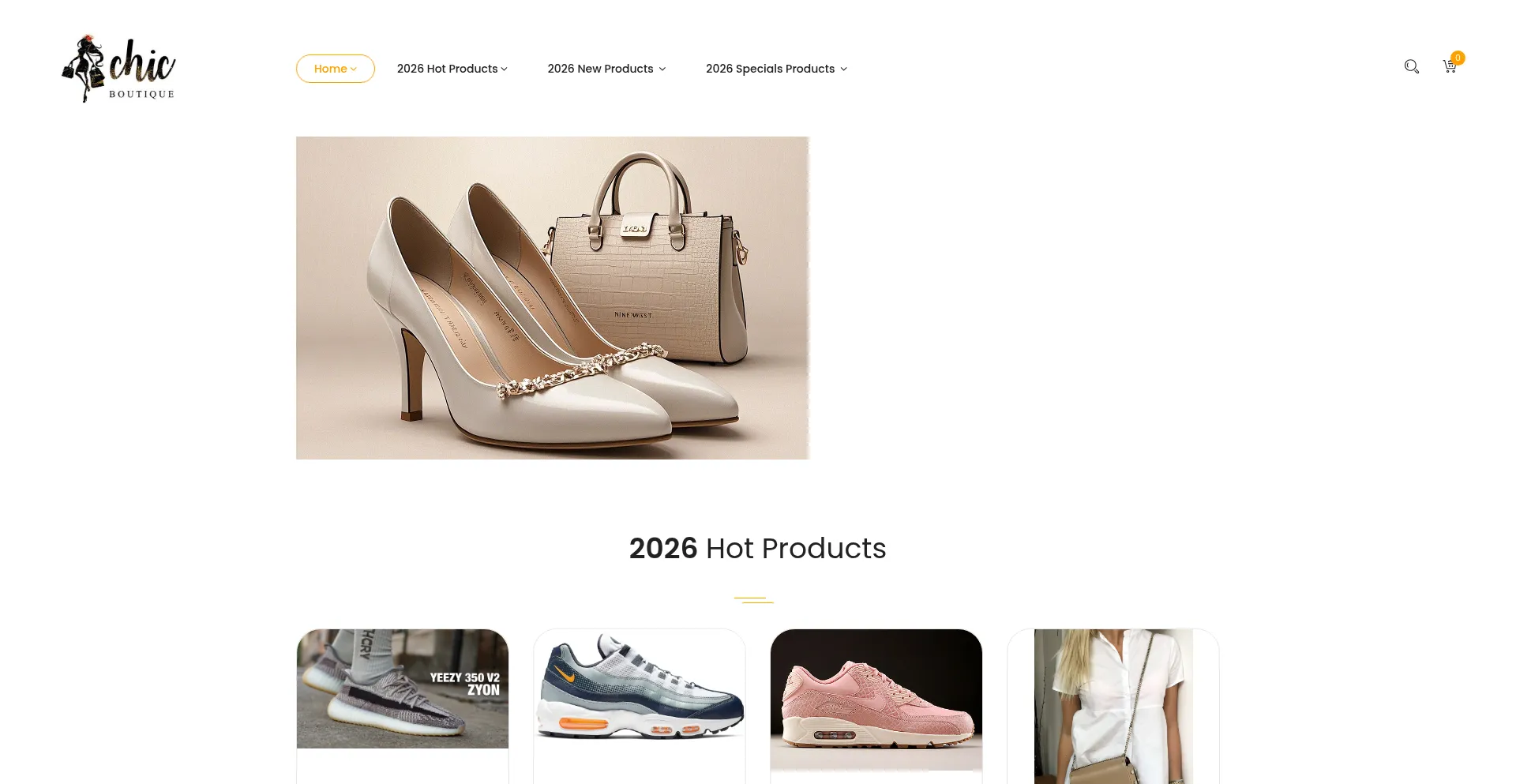Open the search magnifier icon
Screen dimensions: 1516x784
(1411, 67)
